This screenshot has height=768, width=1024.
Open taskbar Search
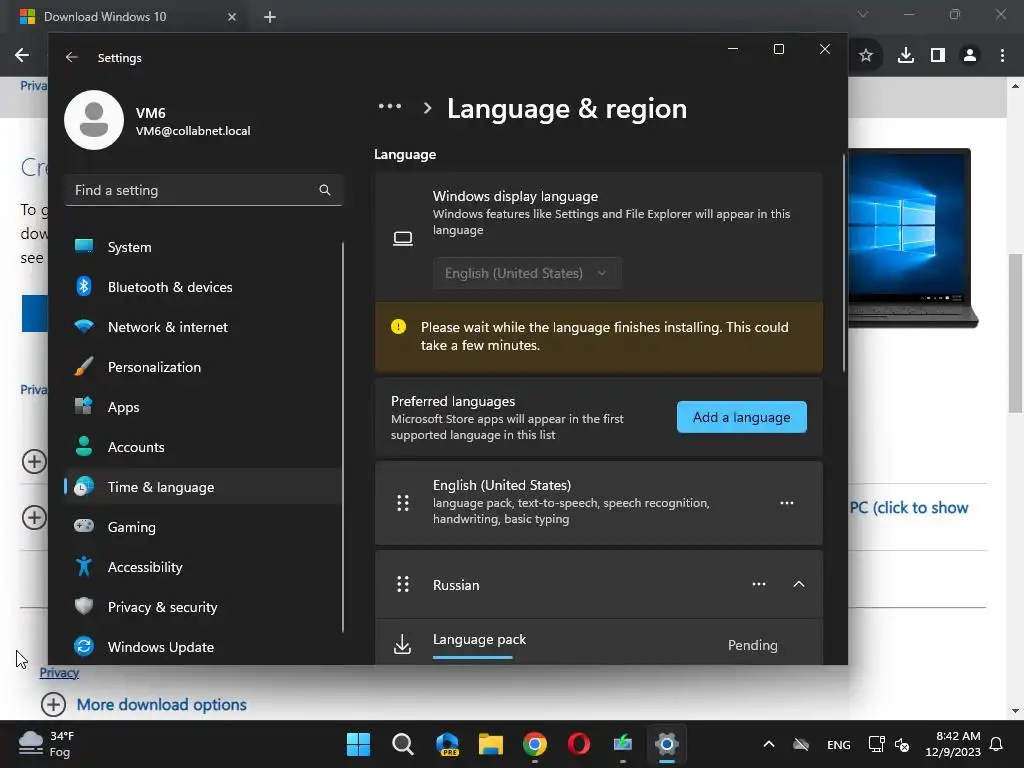[403, 744]
